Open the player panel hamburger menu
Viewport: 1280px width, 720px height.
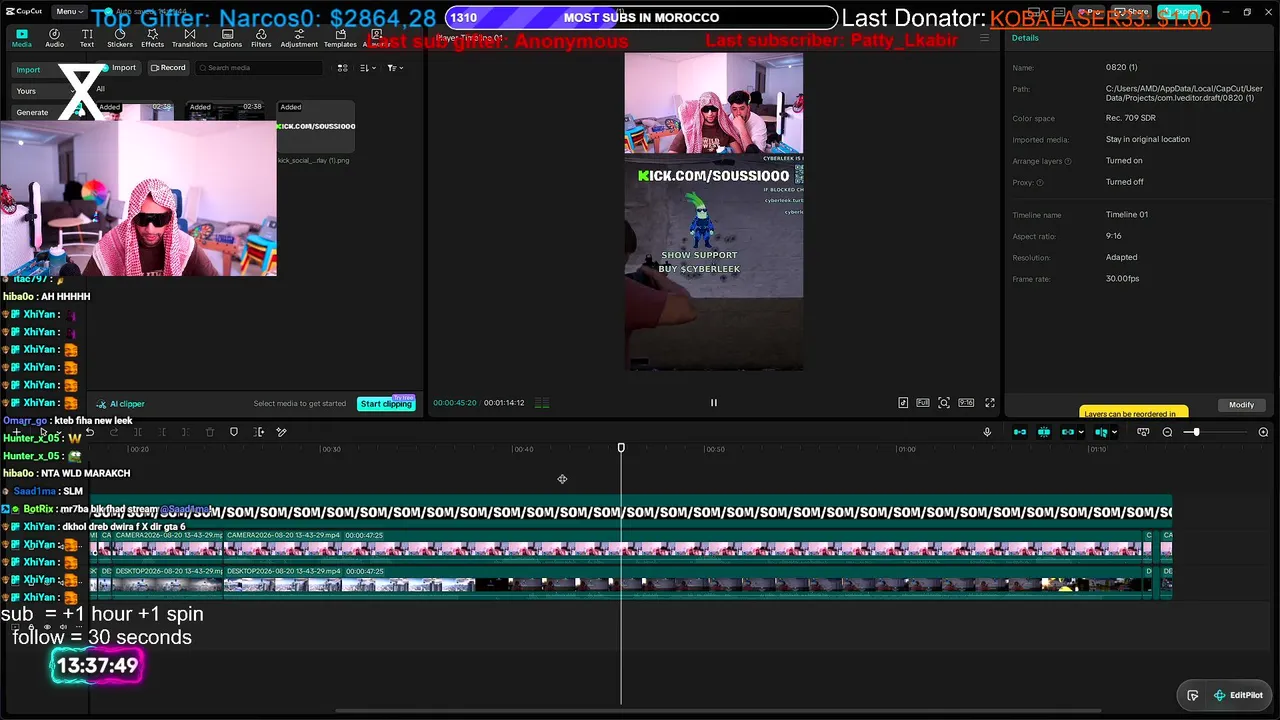tap(984, 38)
